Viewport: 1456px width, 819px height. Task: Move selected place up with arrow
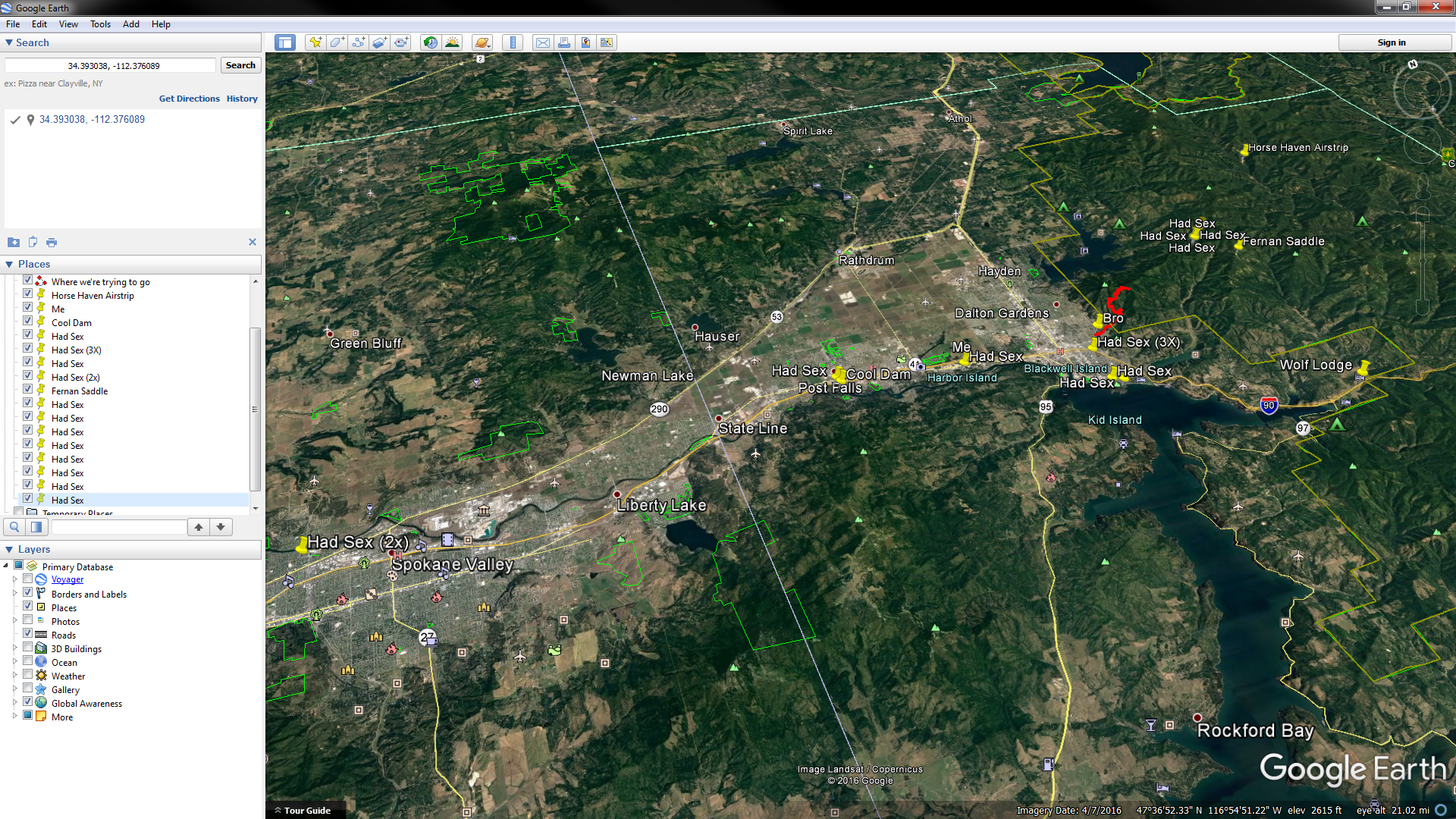[199, 527]
